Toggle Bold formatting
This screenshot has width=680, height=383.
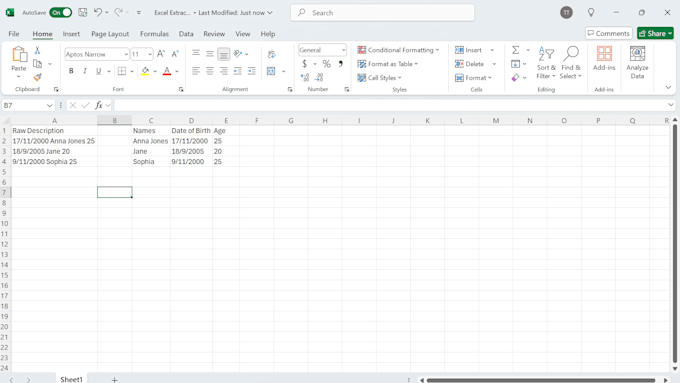[71, 71]
